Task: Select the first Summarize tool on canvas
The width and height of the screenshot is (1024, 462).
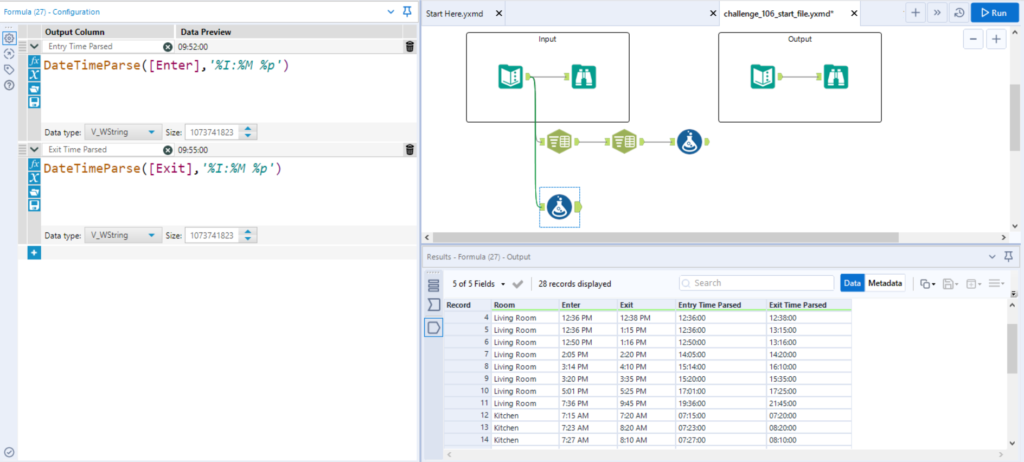Action: pyautogui.click(x=559, y=143)
